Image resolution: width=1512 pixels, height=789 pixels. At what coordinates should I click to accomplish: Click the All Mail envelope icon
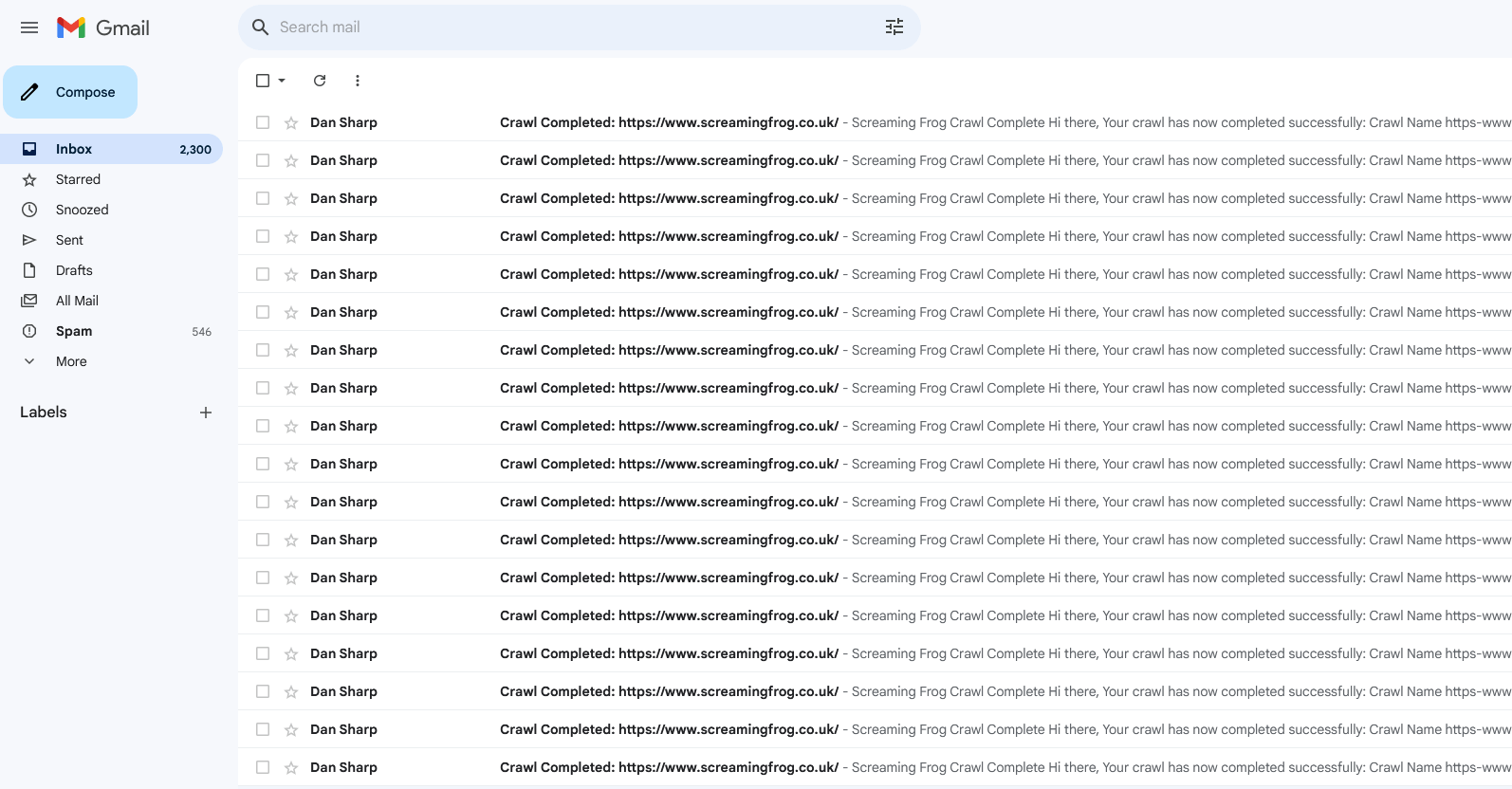[x=29, y=301]
